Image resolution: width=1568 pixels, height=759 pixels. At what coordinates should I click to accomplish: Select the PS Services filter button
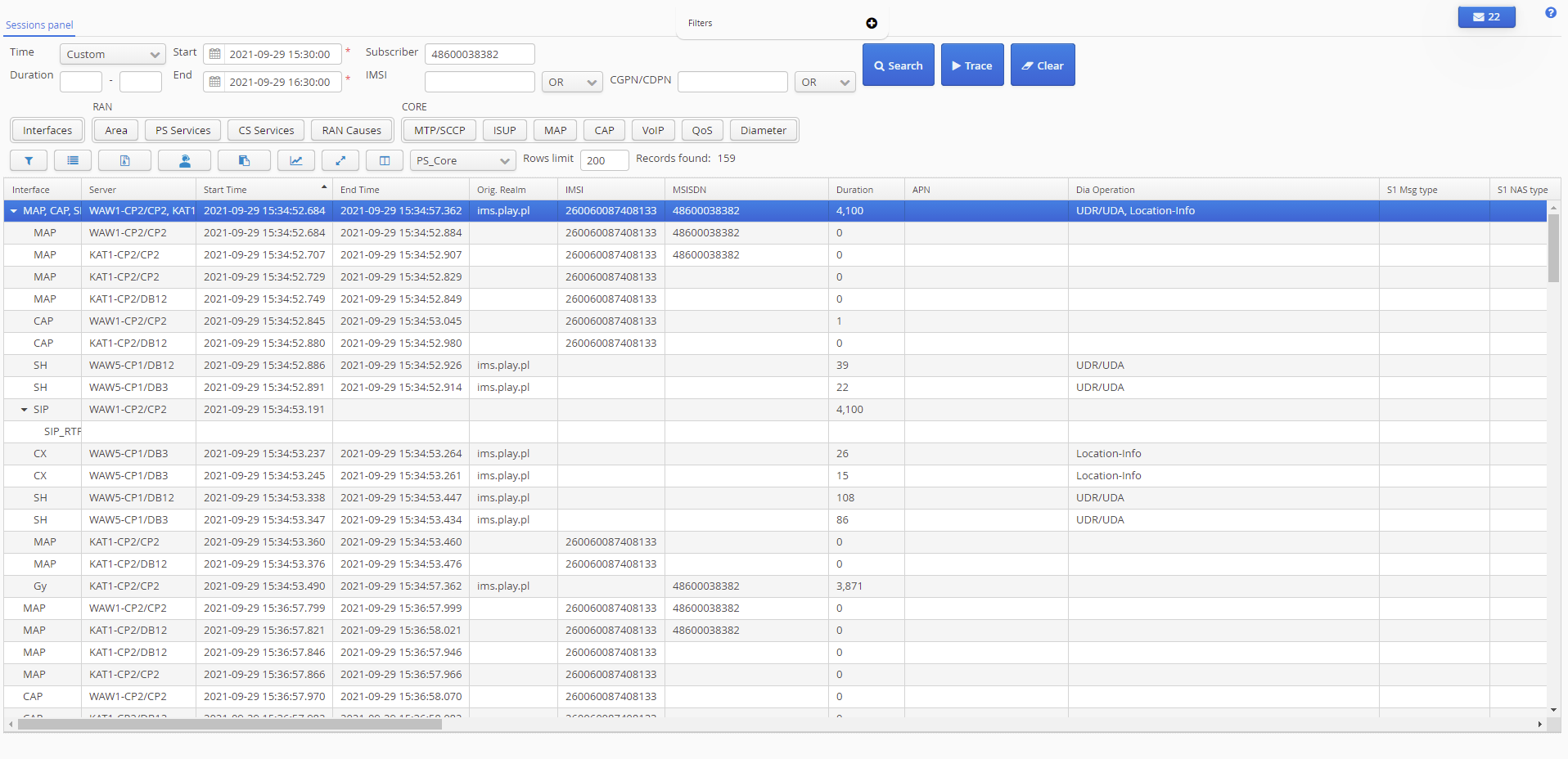pyautogui.click(x=183, y=130)
